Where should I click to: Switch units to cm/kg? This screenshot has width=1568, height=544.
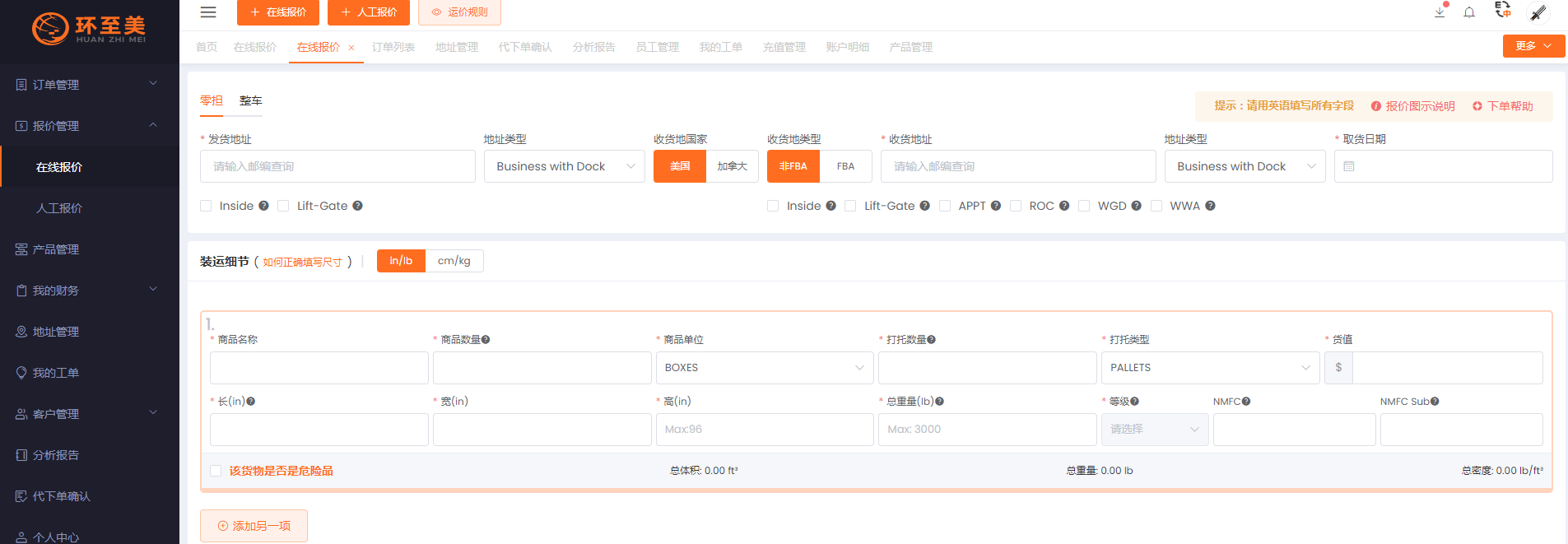coord(454,261)
